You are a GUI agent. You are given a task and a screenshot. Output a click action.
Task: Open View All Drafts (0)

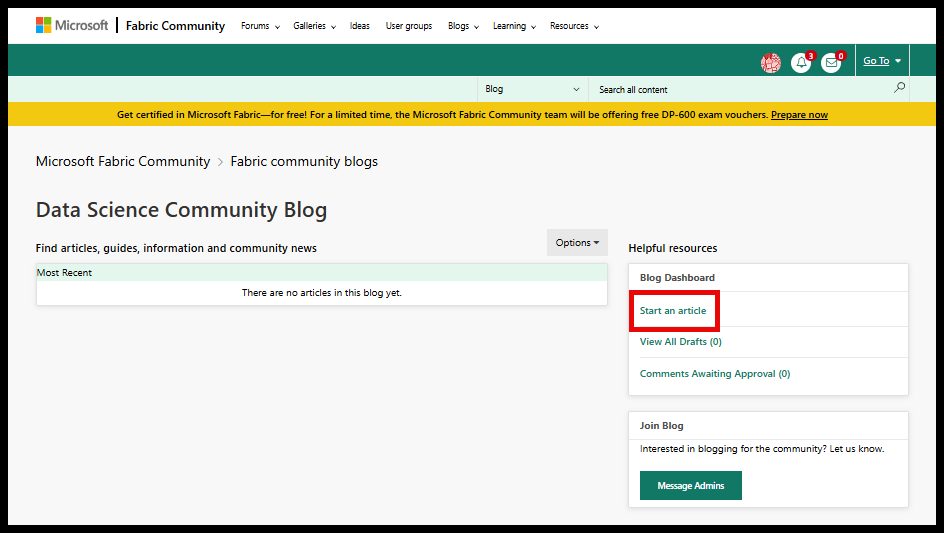pos(680,341)
